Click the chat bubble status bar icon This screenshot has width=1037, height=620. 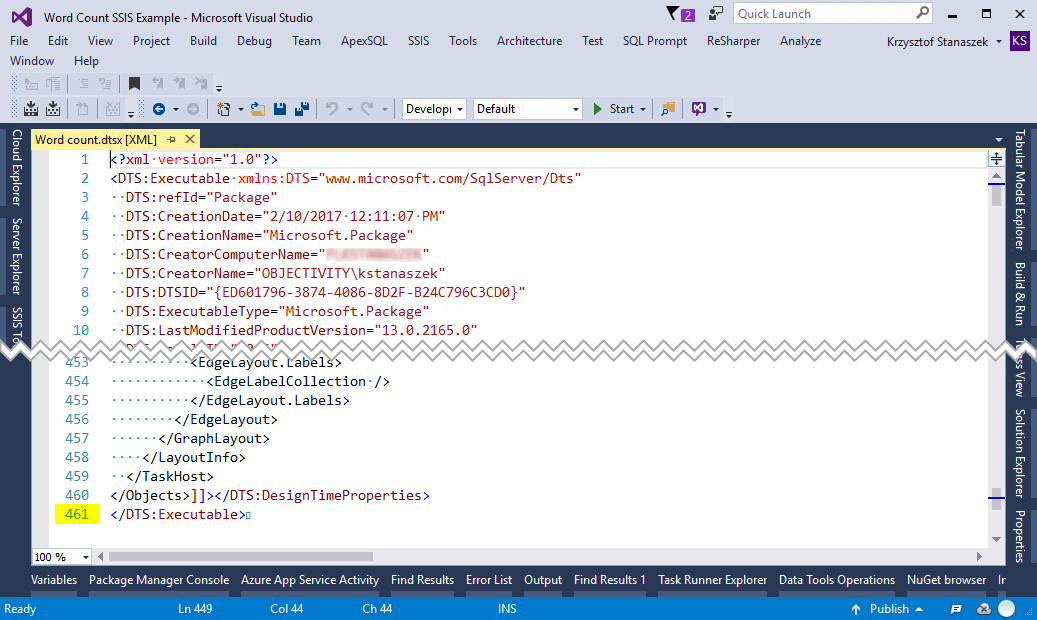click(956, 609)
